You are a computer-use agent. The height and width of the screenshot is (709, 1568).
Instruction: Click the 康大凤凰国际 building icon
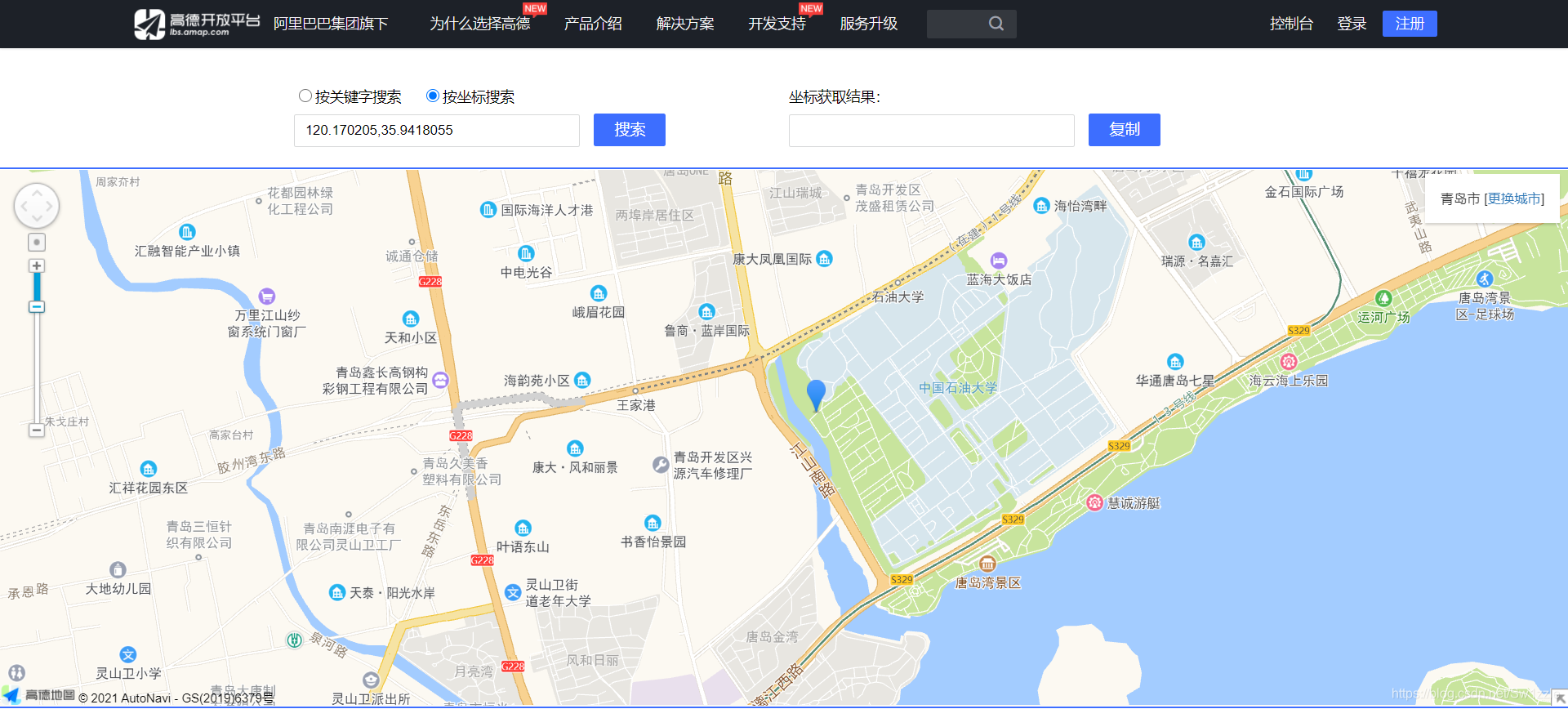pos(825,259)
